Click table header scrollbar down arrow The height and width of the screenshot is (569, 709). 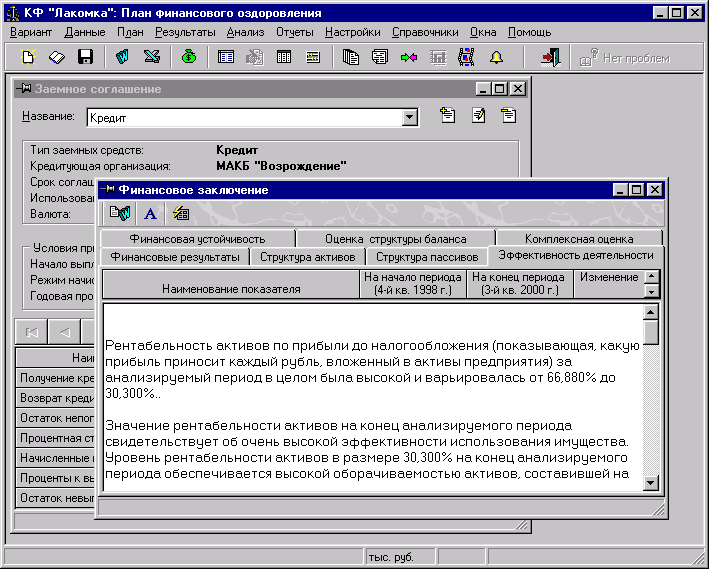(x=652, y=291)
